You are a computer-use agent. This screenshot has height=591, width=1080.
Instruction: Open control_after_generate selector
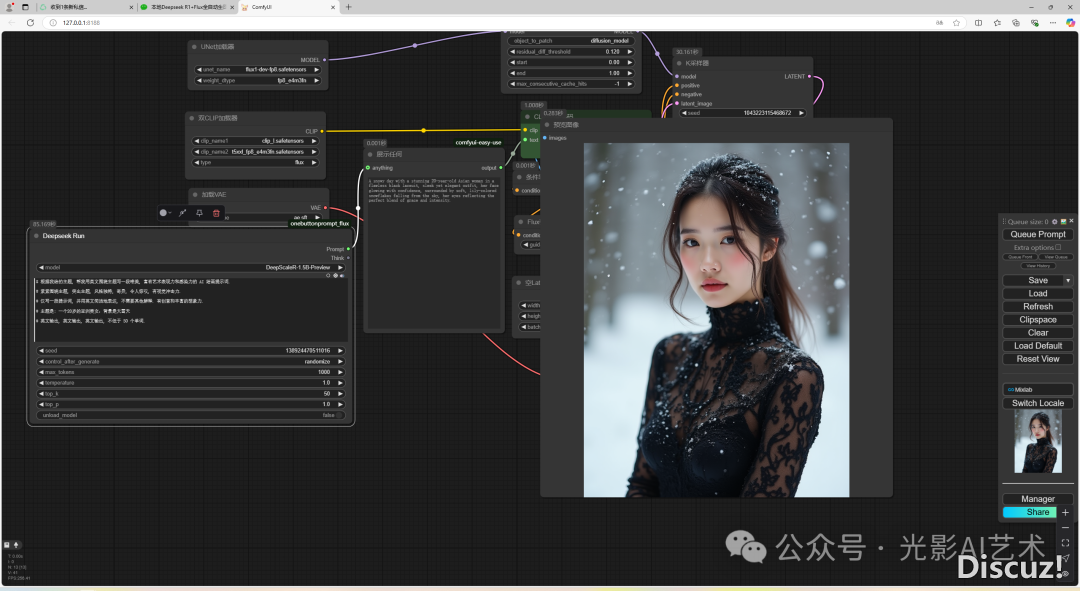[x=191, y=362]
